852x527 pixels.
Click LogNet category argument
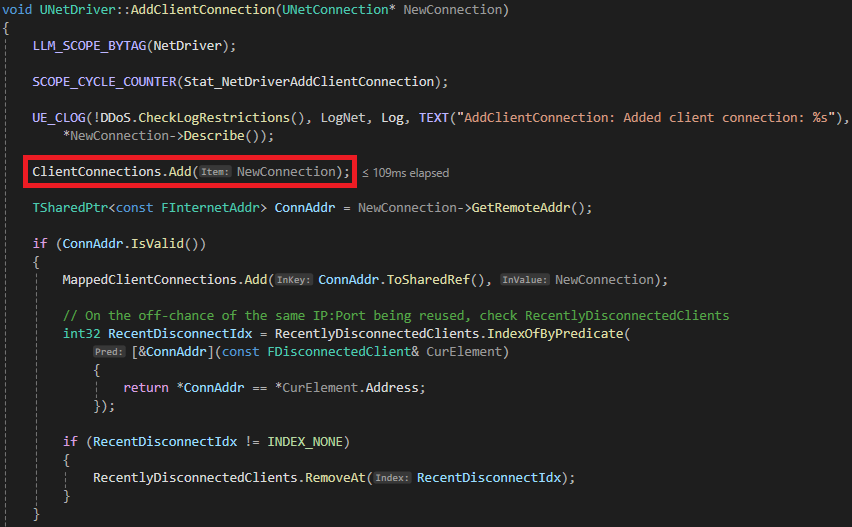343,118
